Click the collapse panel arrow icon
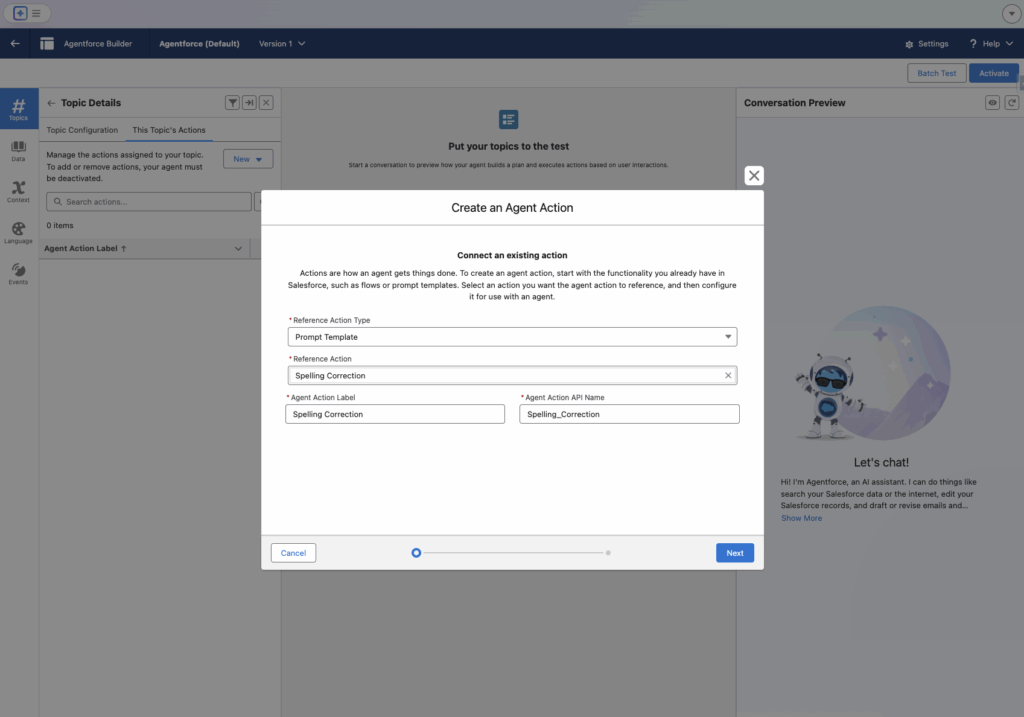Viewport: 1024px width, 717px height. click(249, 103)
